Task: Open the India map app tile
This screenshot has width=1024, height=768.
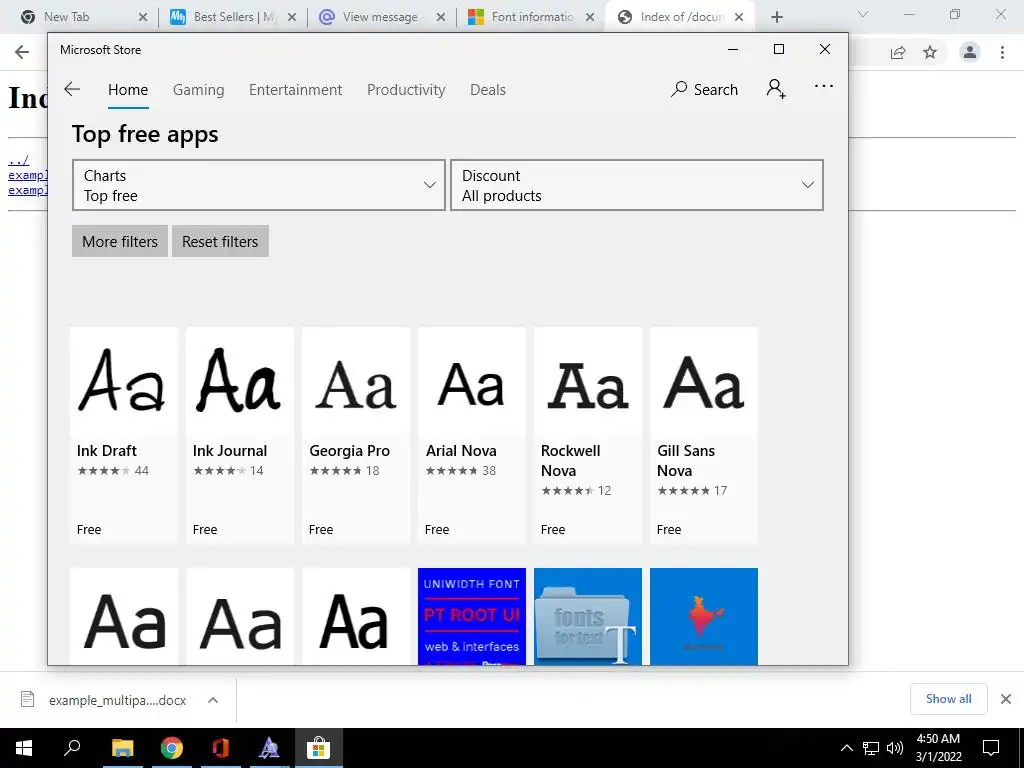Action: (704, 616)
